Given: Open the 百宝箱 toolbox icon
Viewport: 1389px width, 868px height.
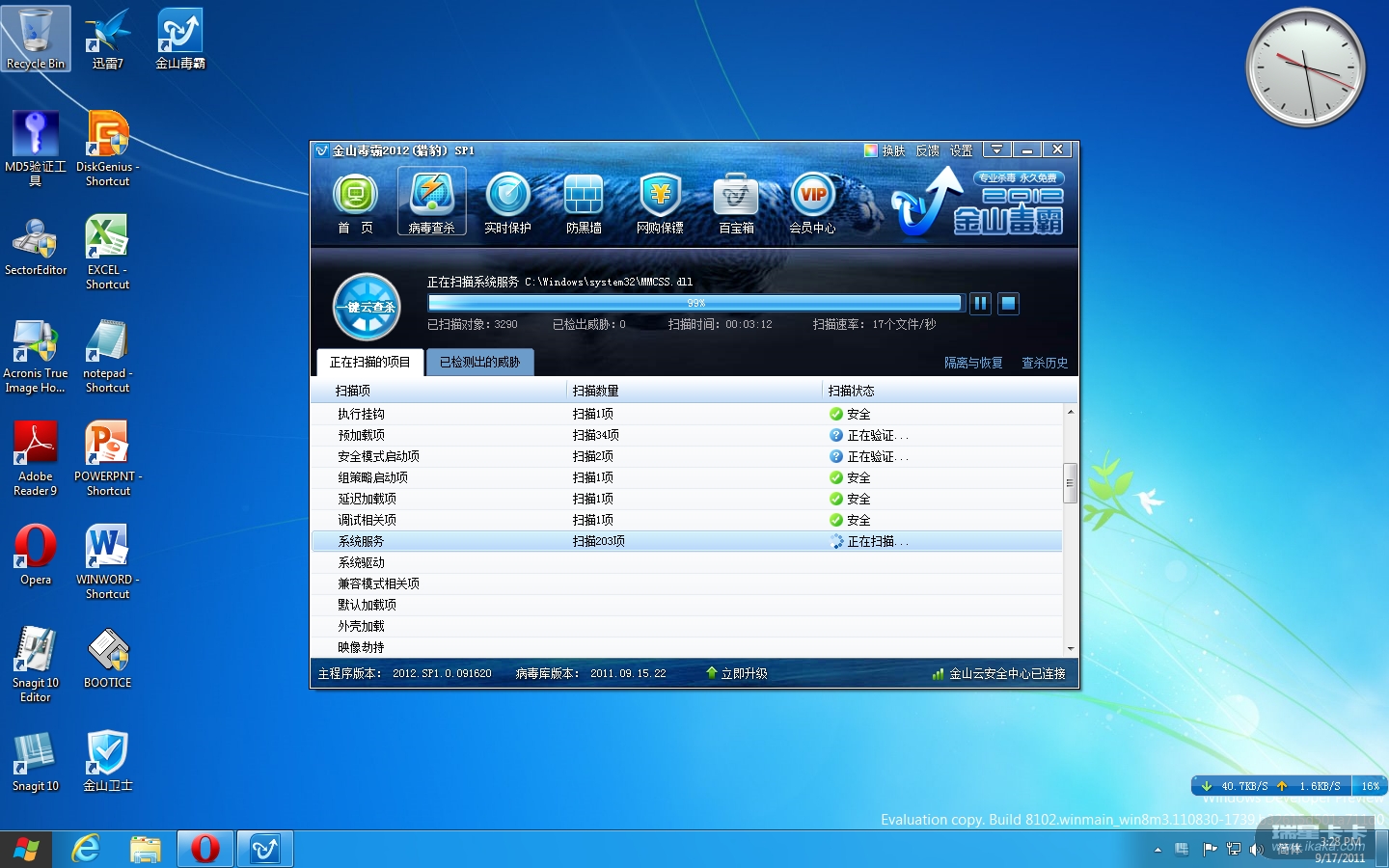Looking at the screenshot, I should click(x=736, y=203).
